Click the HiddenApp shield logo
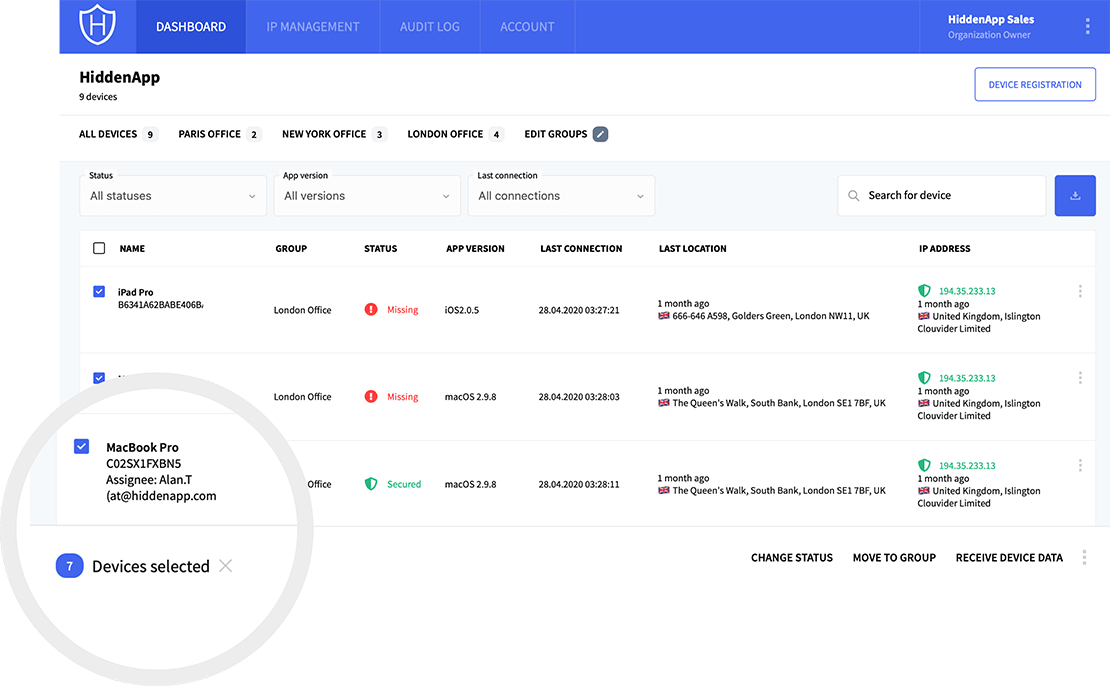This screenshot has width=1110, height=686. coord(97,25)
